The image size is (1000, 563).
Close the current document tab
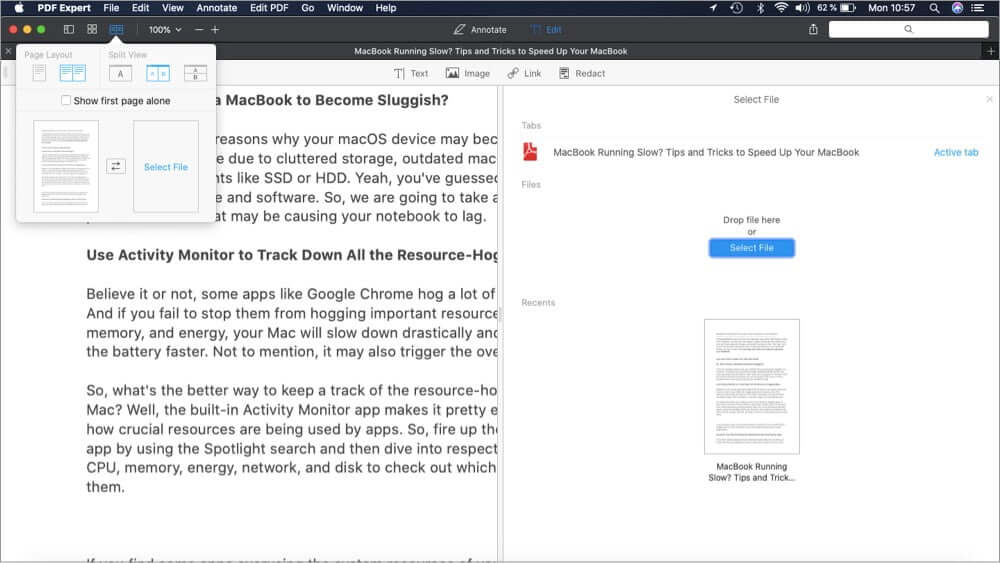click(8, 51)
